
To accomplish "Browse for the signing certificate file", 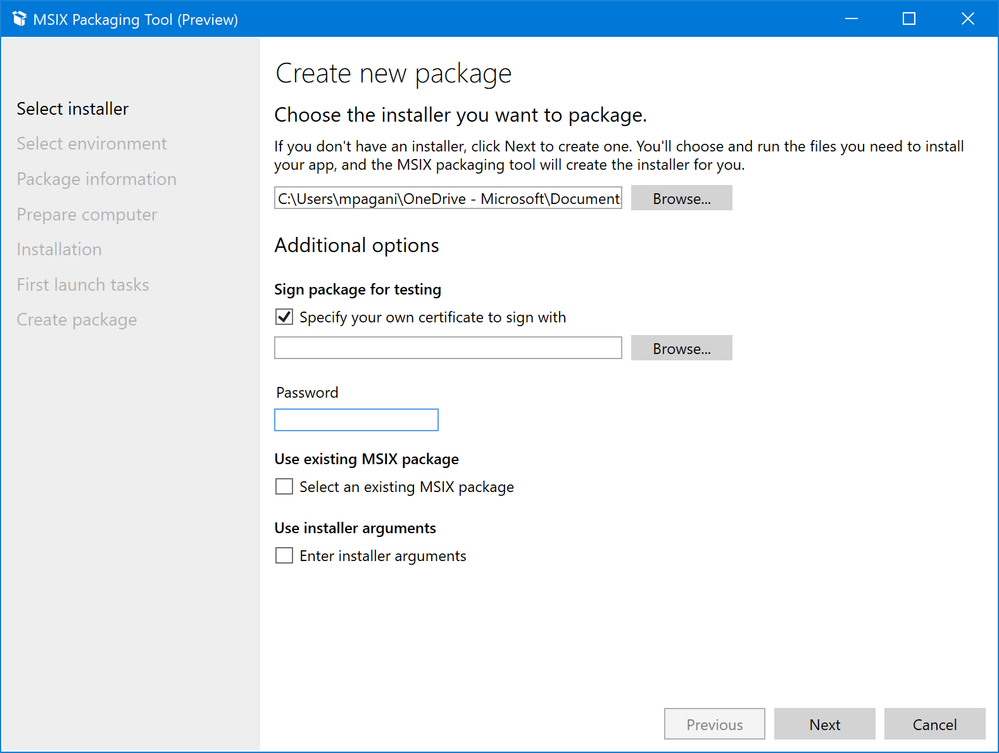I will tap(681, 348).
